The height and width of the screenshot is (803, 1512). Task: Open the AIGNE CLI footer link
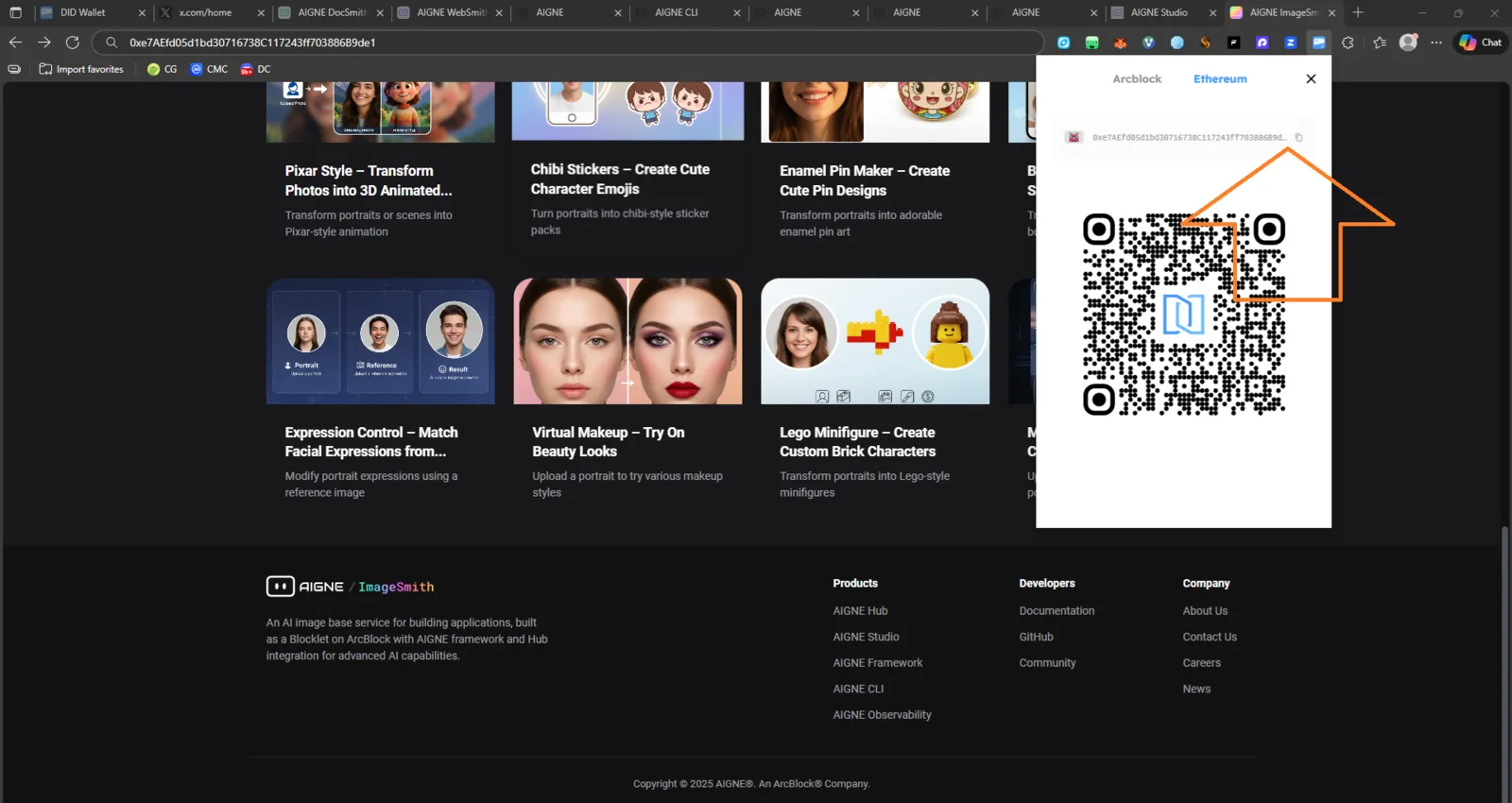click(858, 689)
